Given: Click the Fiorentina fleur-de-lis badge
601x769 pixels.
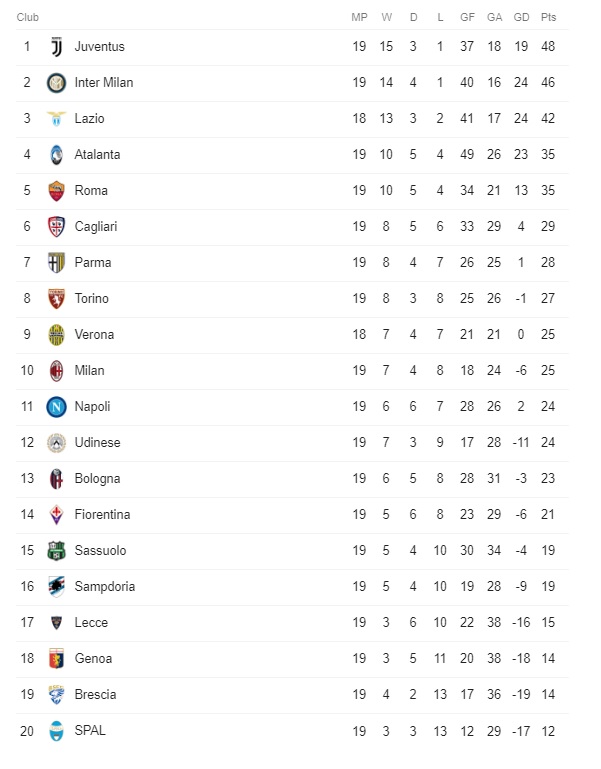Looking at the screenshot, I should point(56,515).
